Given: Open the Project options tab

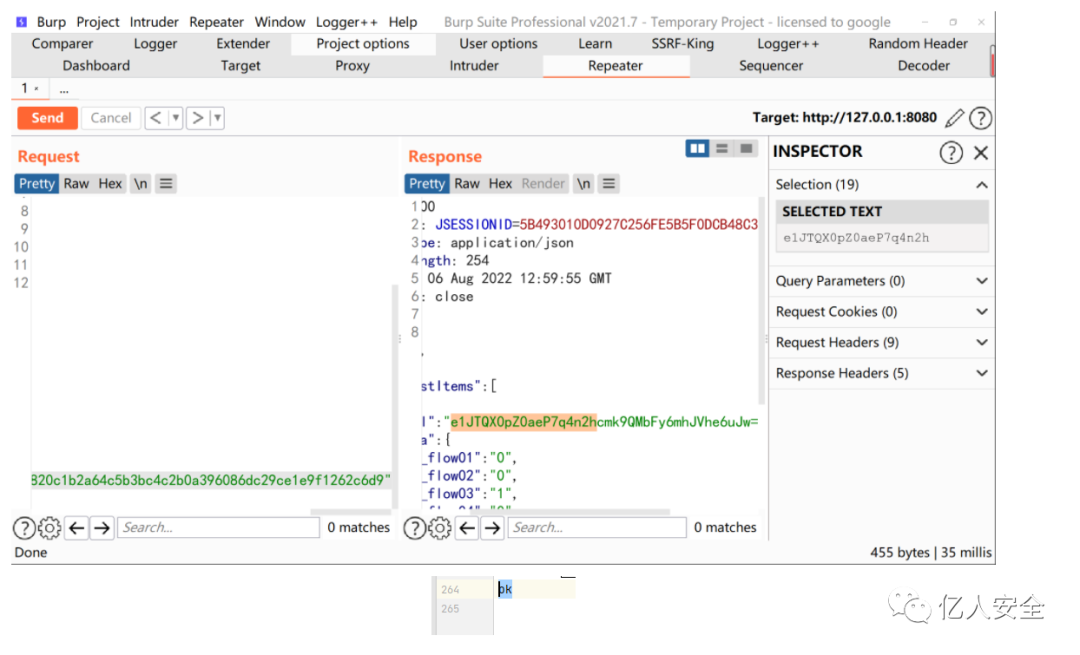Looking at the screenshot, I should (x=363, y=44).
